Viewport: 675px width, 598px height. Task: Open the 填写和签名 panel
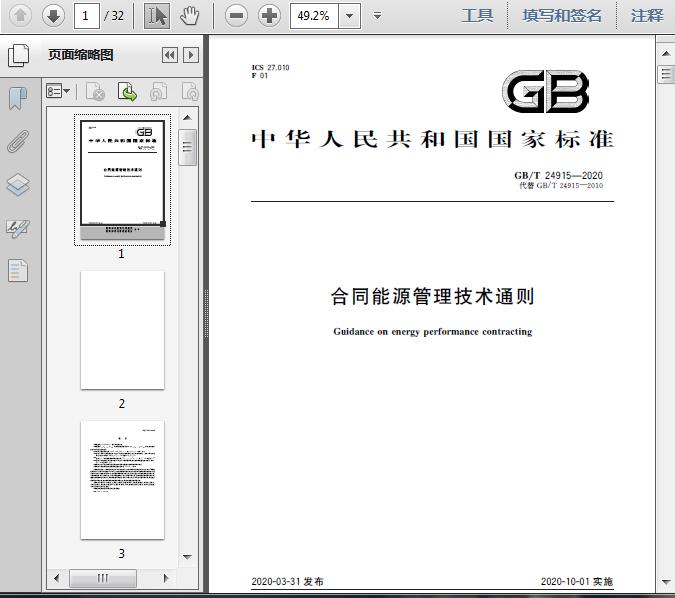(x=562, y=15)
